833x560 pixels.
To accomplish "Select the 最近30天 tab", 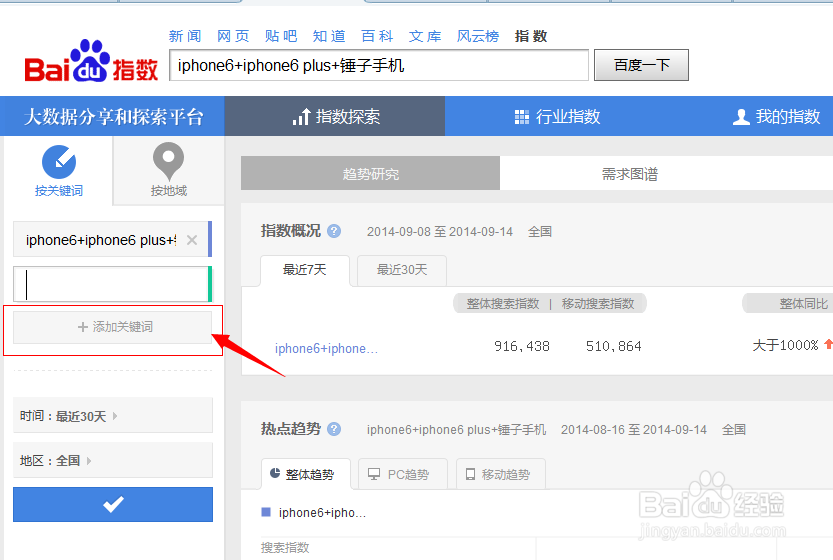I will pyautogui.click(x=402, y=270).
